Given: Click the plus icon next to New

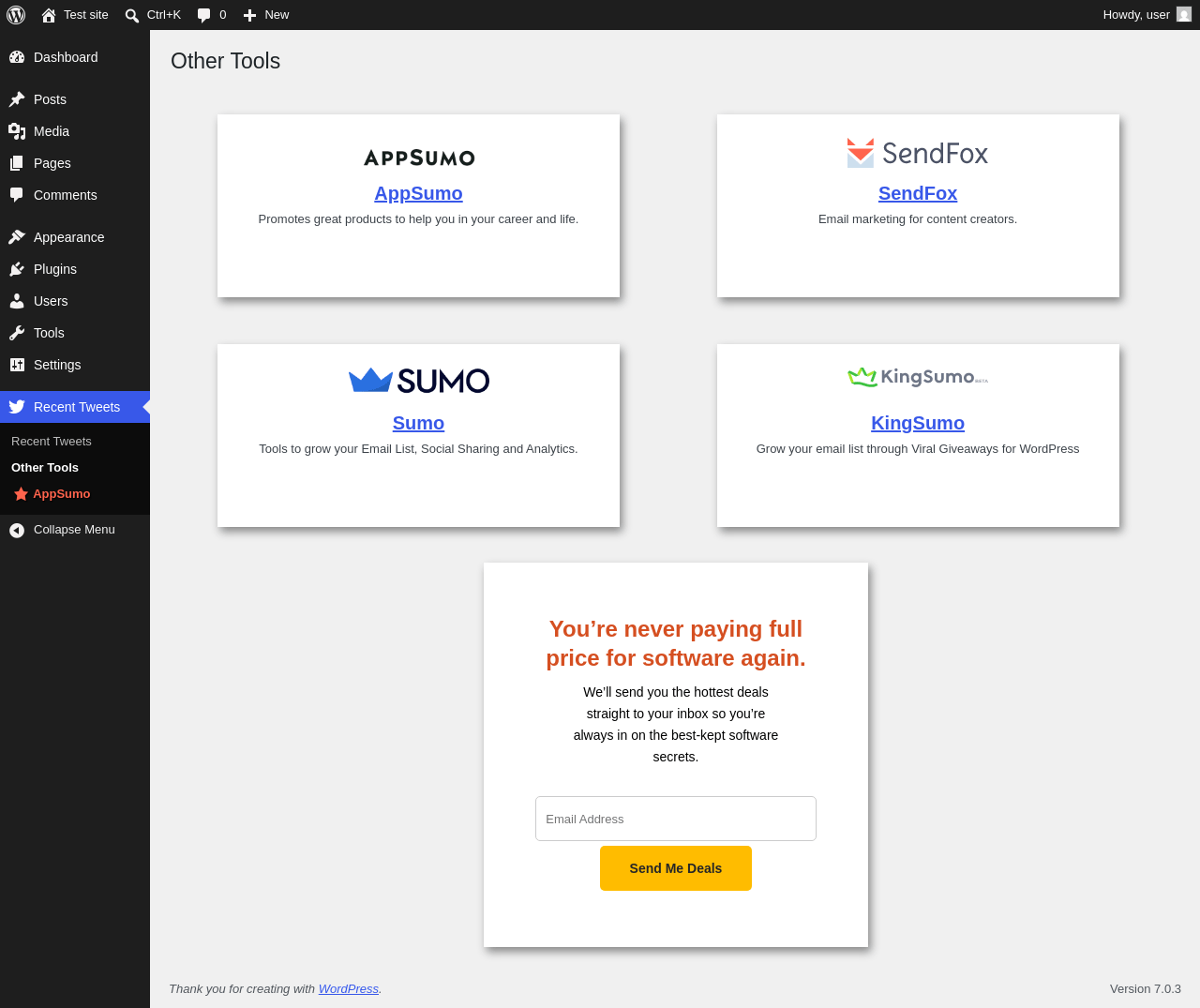Looking at the screenshot, I should tap(249, 15).
